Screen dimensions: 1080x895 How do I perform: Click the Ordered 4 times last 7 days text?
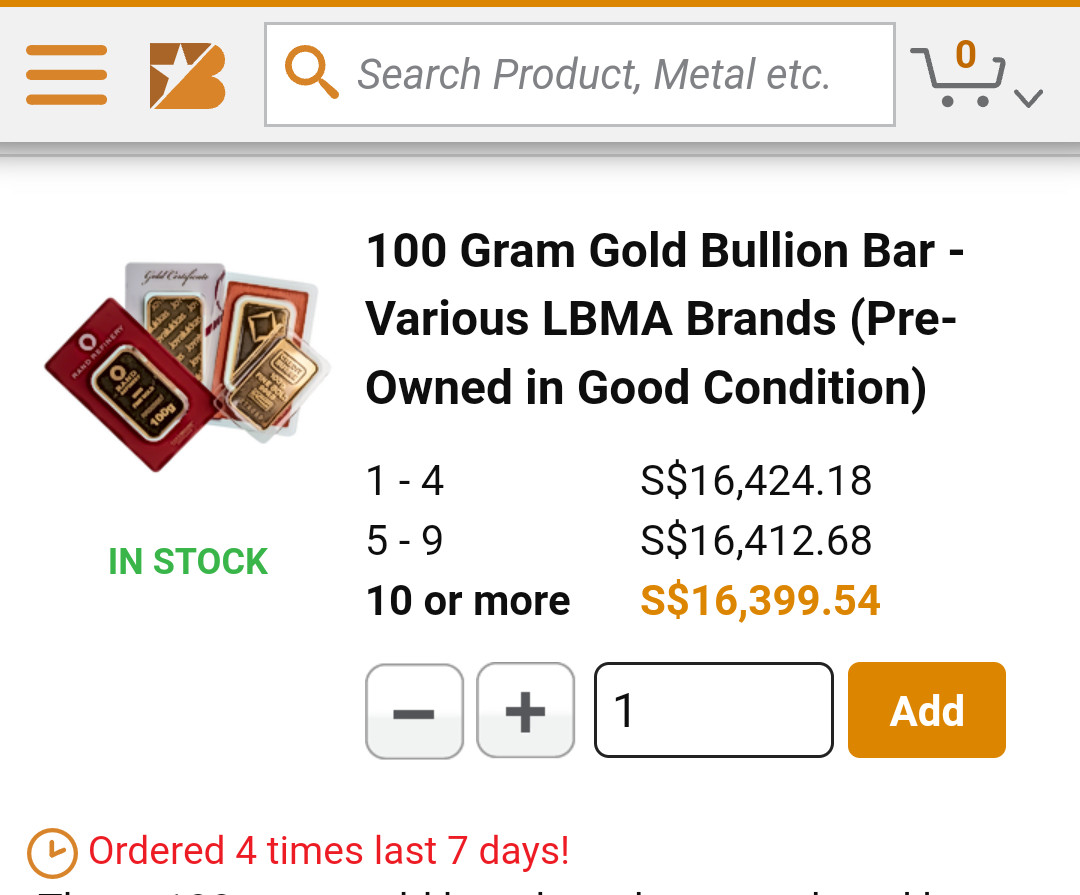point(329,851)
